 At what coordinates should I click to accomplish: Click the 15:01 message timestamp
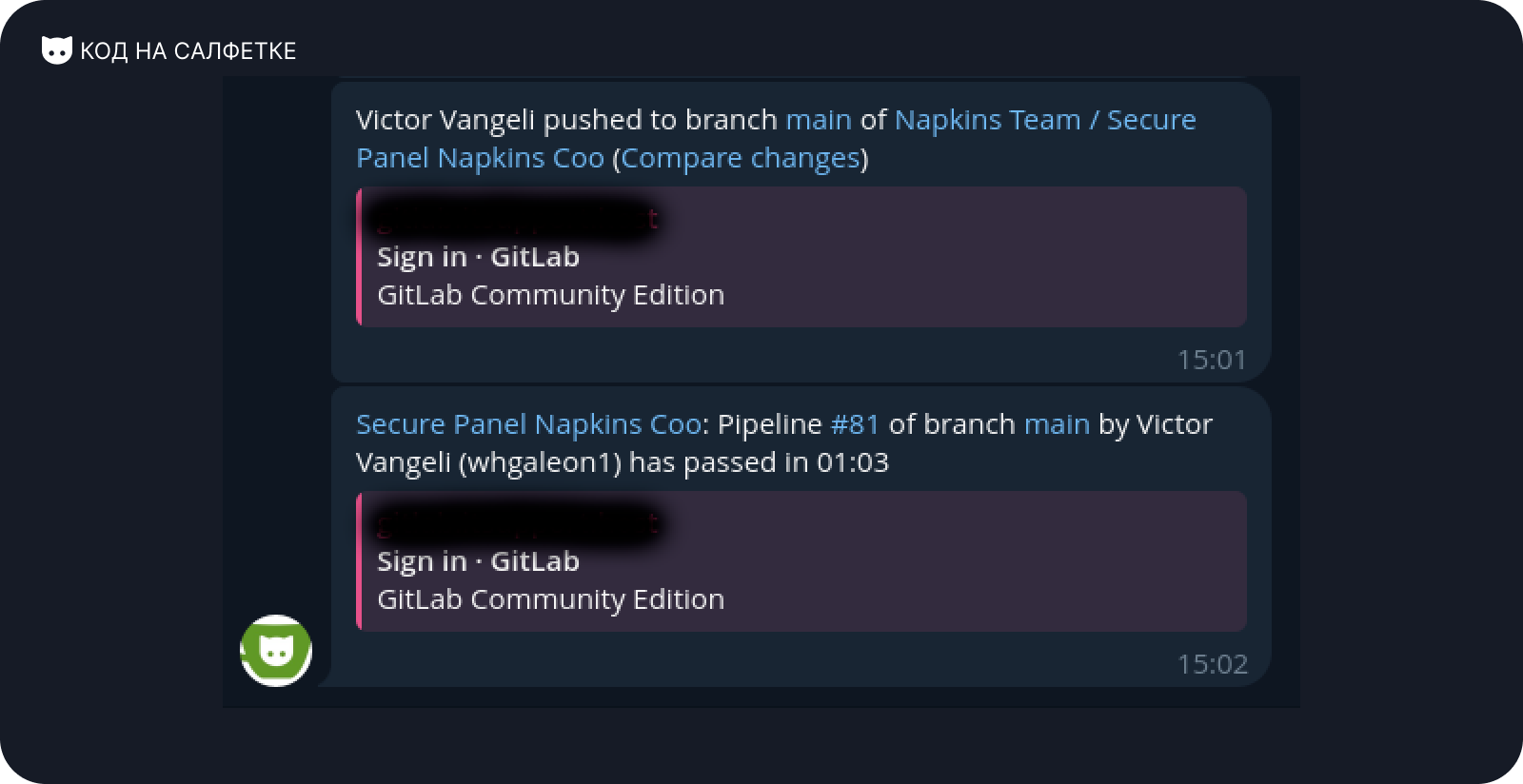pyautogui.click(x=1212, y=360)
